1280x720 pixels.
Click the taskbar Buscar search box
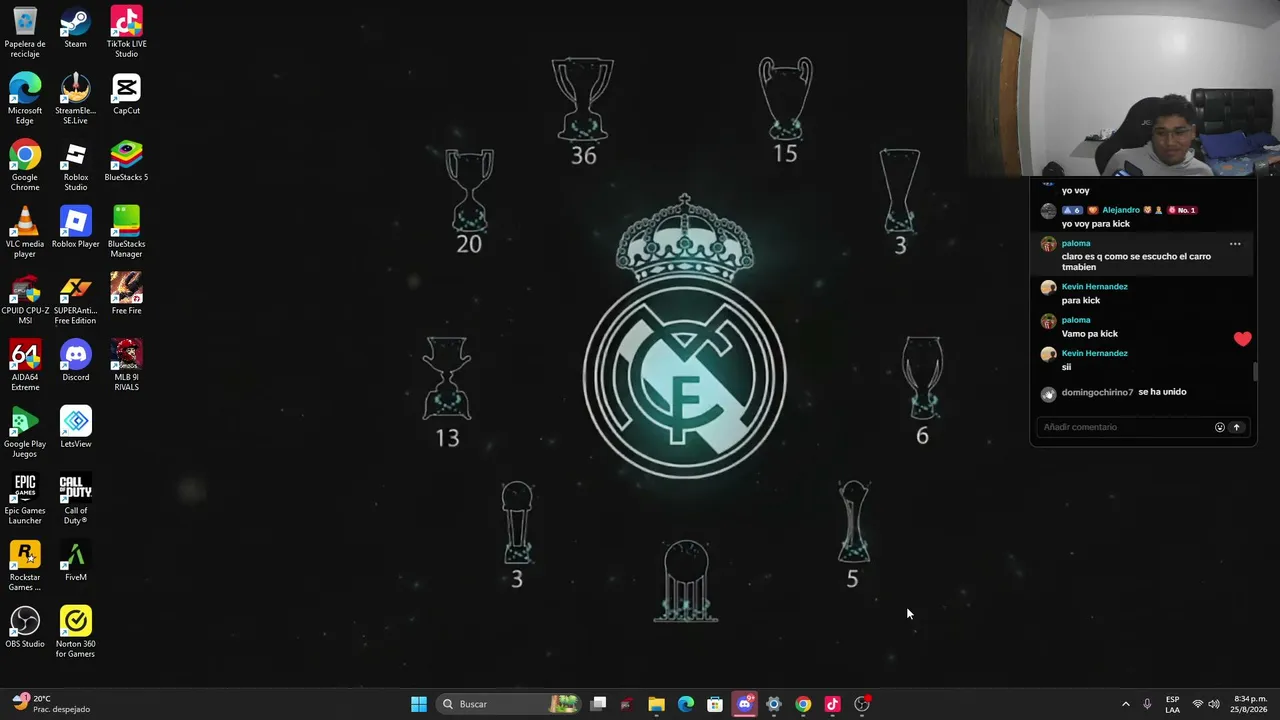(x=509, y=704)
